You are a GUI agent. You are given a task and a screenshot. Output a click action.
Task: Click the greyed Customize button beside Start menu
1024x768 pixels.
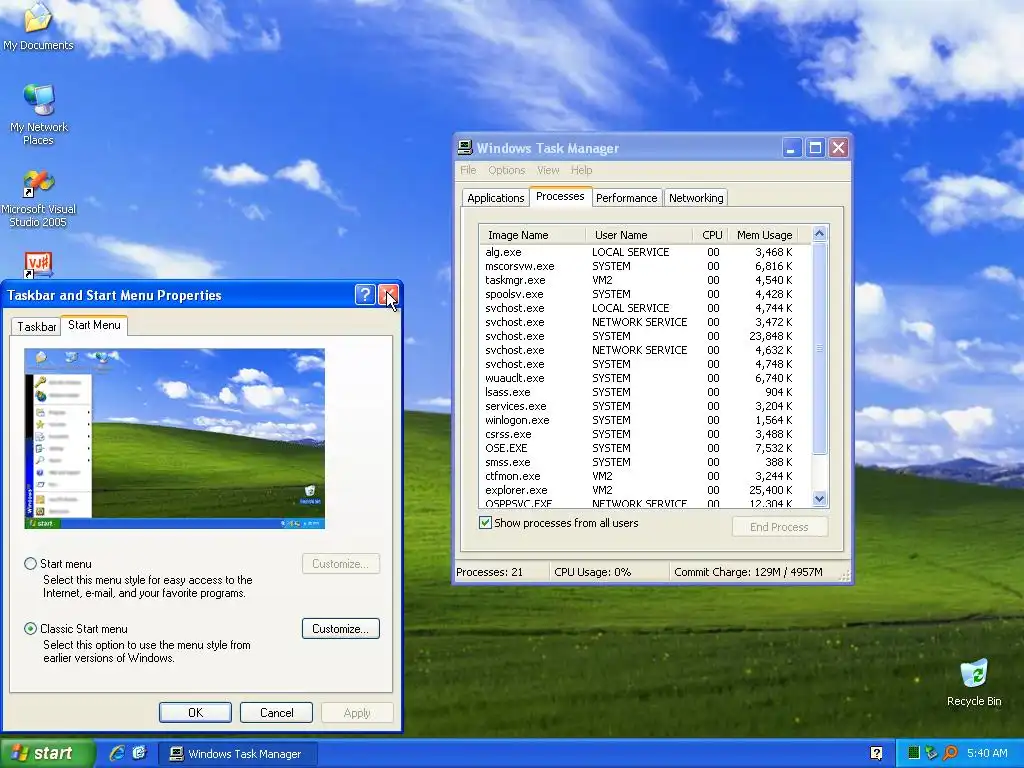(340, 563)
